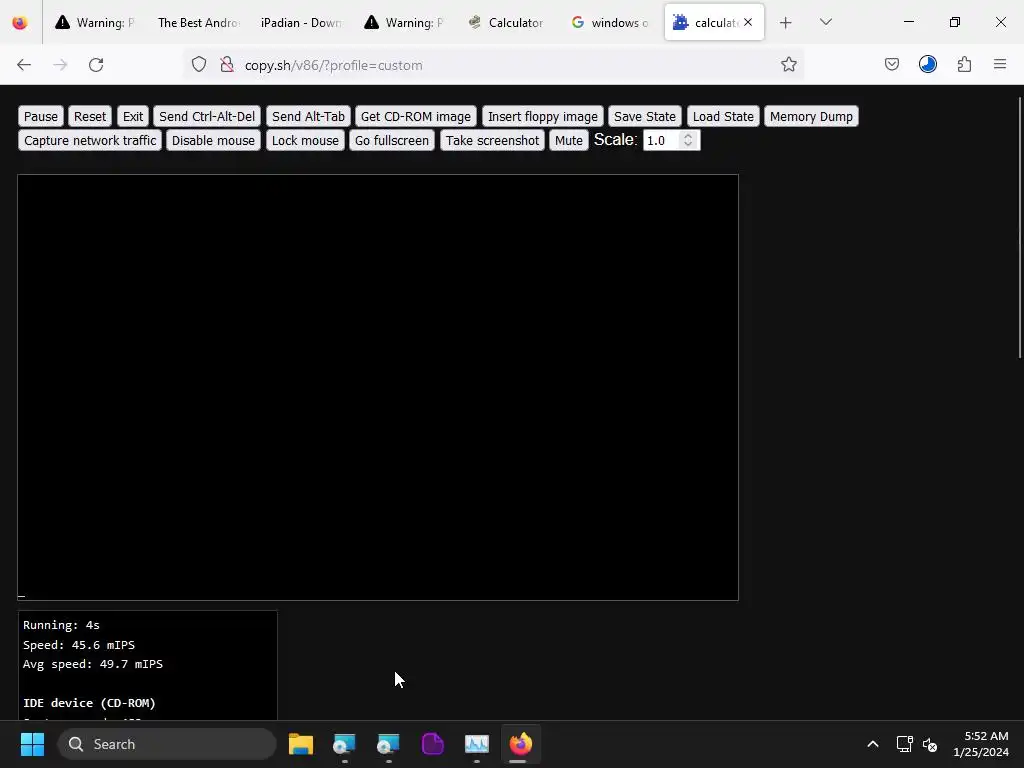Click inside the black emulator screen
The height and width of the screenshot is (768, 1024).
tap(378, 387)
